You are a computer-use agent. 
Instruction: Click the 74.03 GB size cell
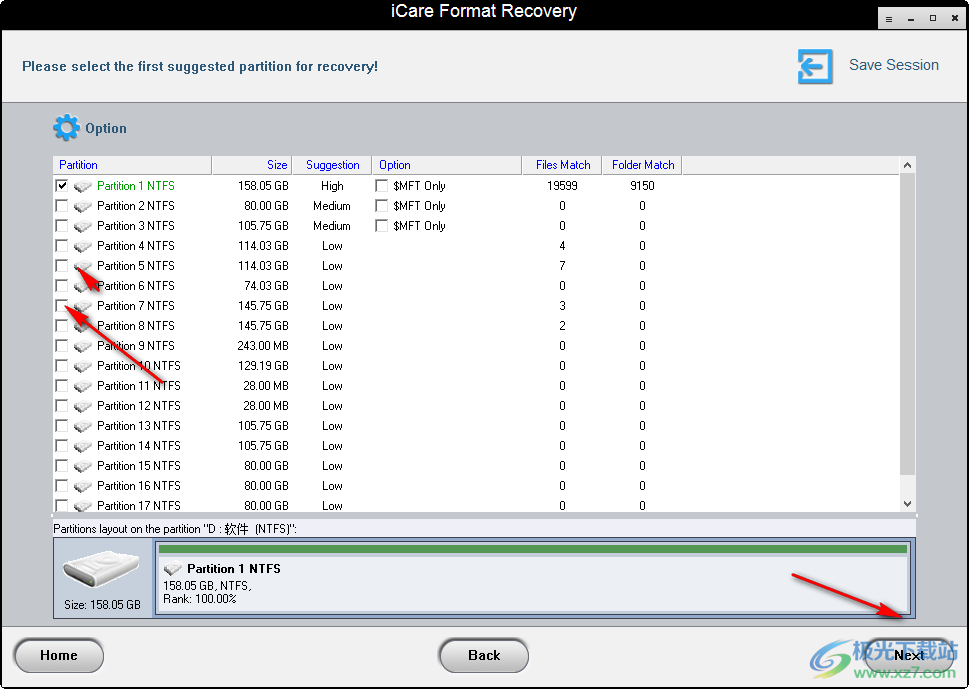[266, 286]
